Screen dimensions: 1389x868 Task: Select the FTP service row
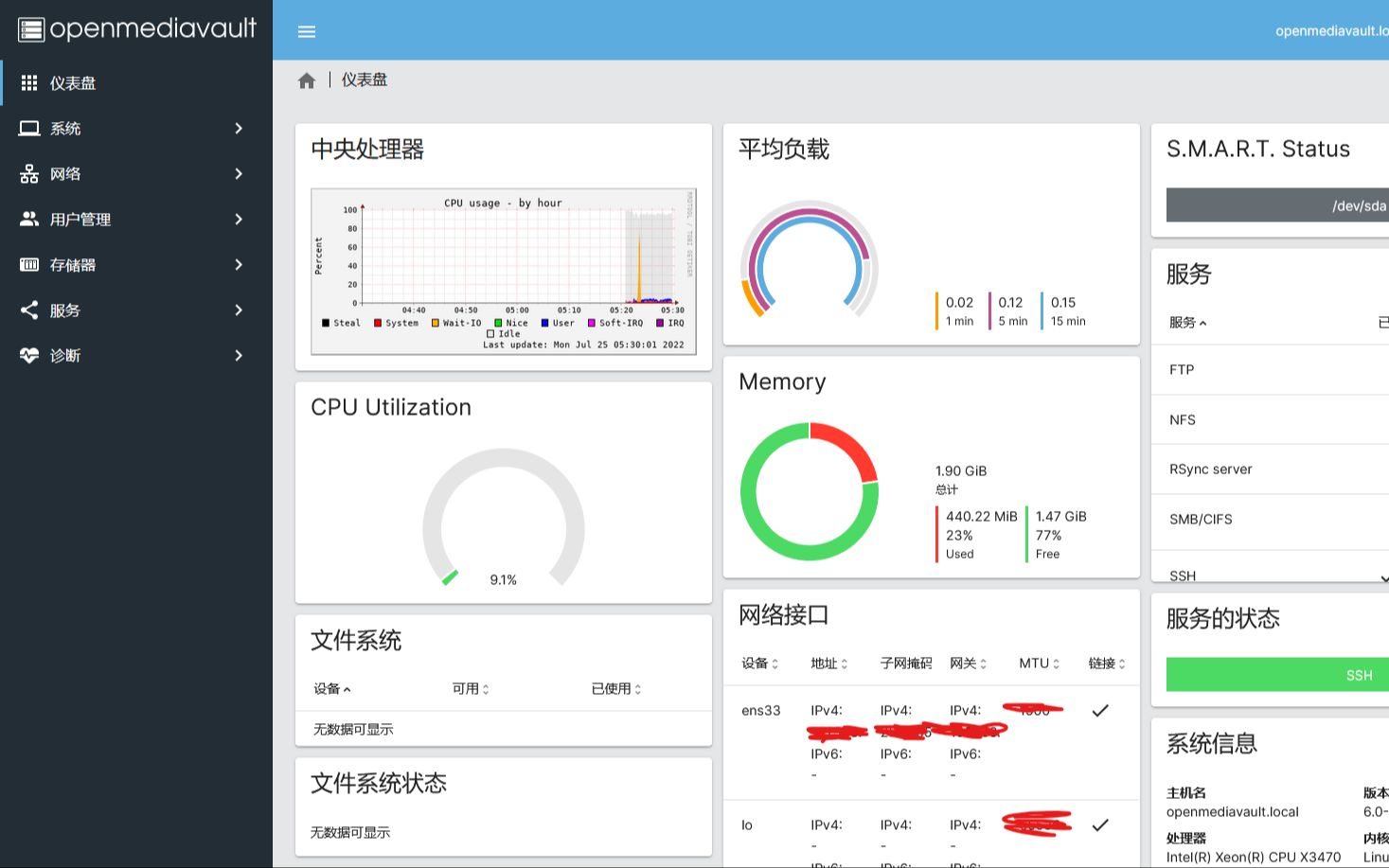[1270, 369]
